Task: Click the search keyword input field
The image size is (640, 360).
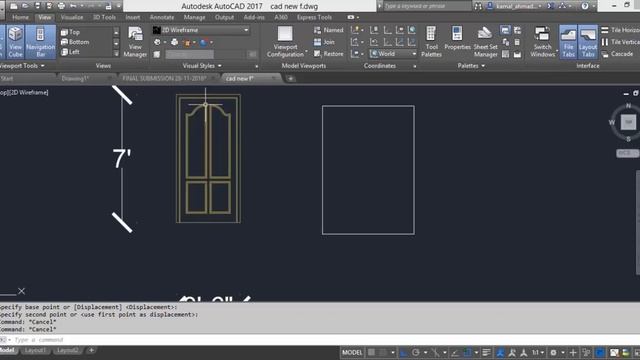Action: (x=427, y=6)
